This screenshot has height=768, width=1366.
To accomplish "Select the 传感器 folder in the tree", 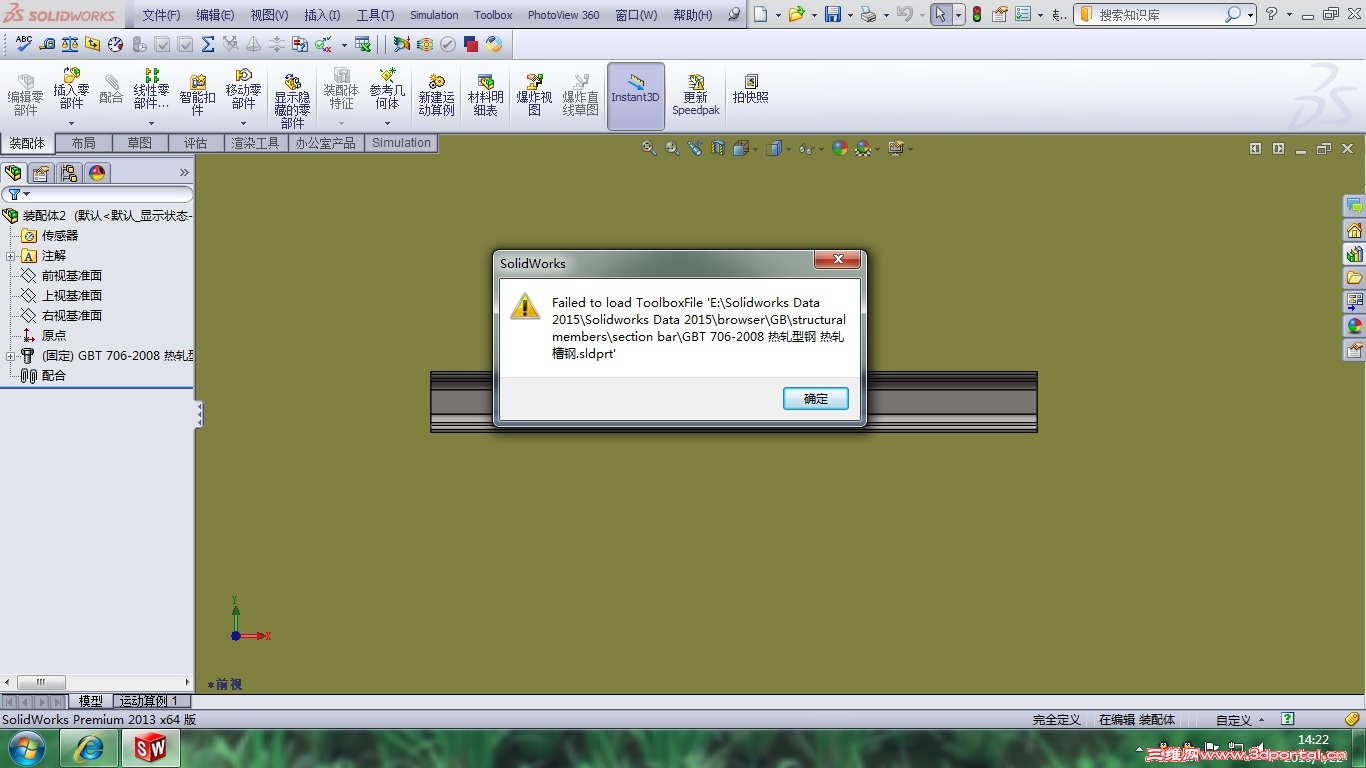I will 59,236.
